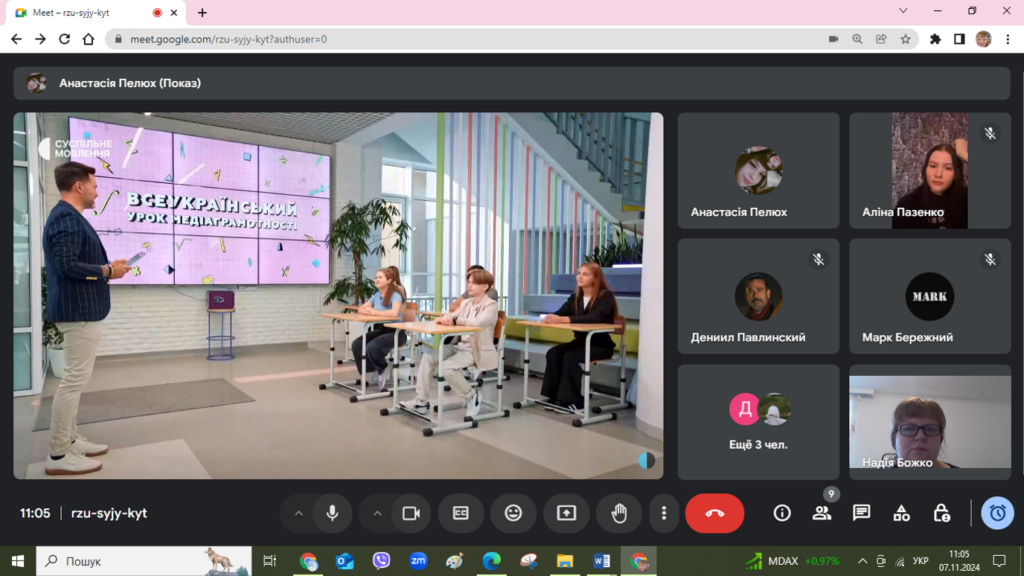Go back in the browser
1024x576 pixels.
[x=16, y=39]
